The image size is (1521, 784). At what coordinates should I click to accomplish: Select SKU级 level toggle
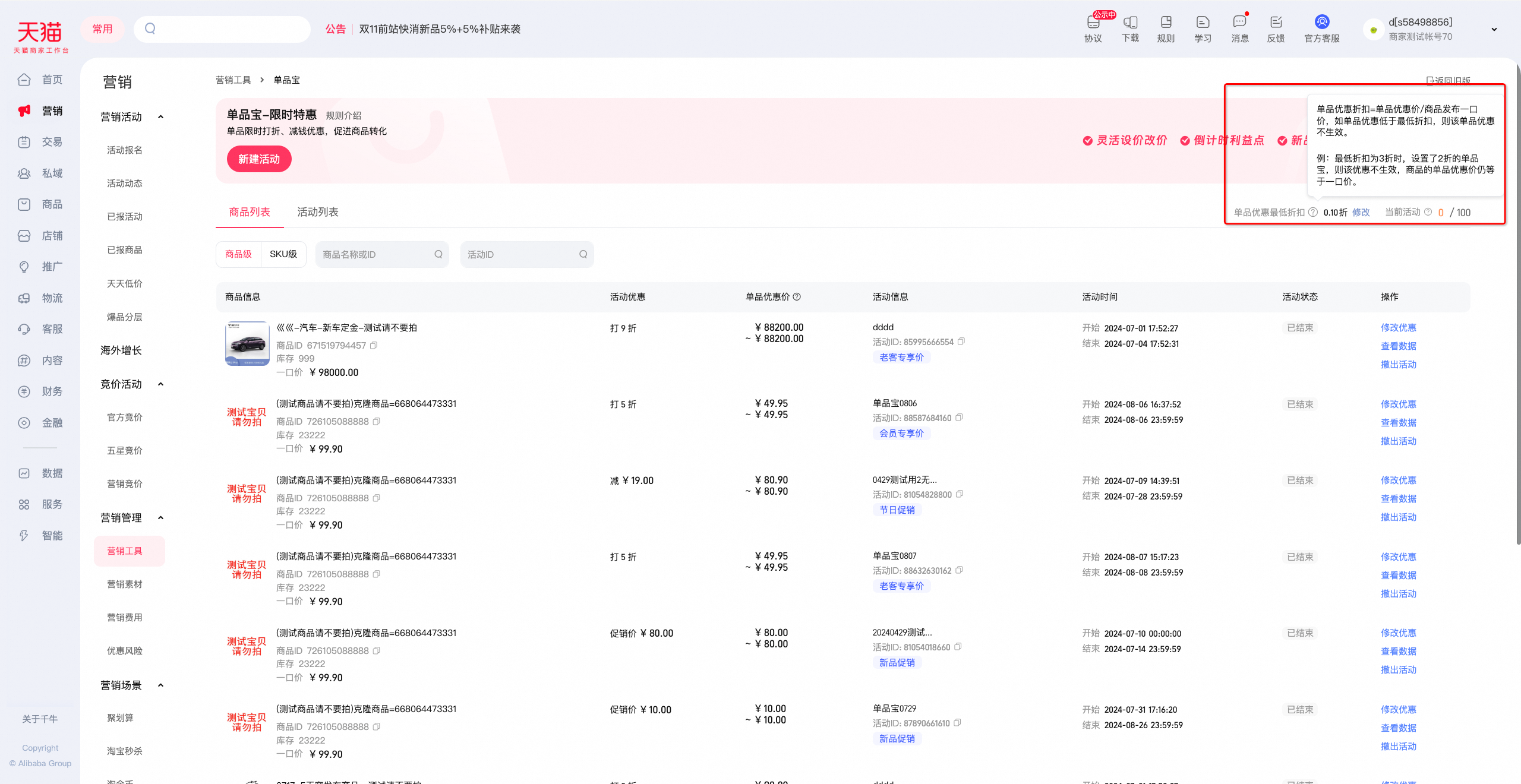(283, 254)
